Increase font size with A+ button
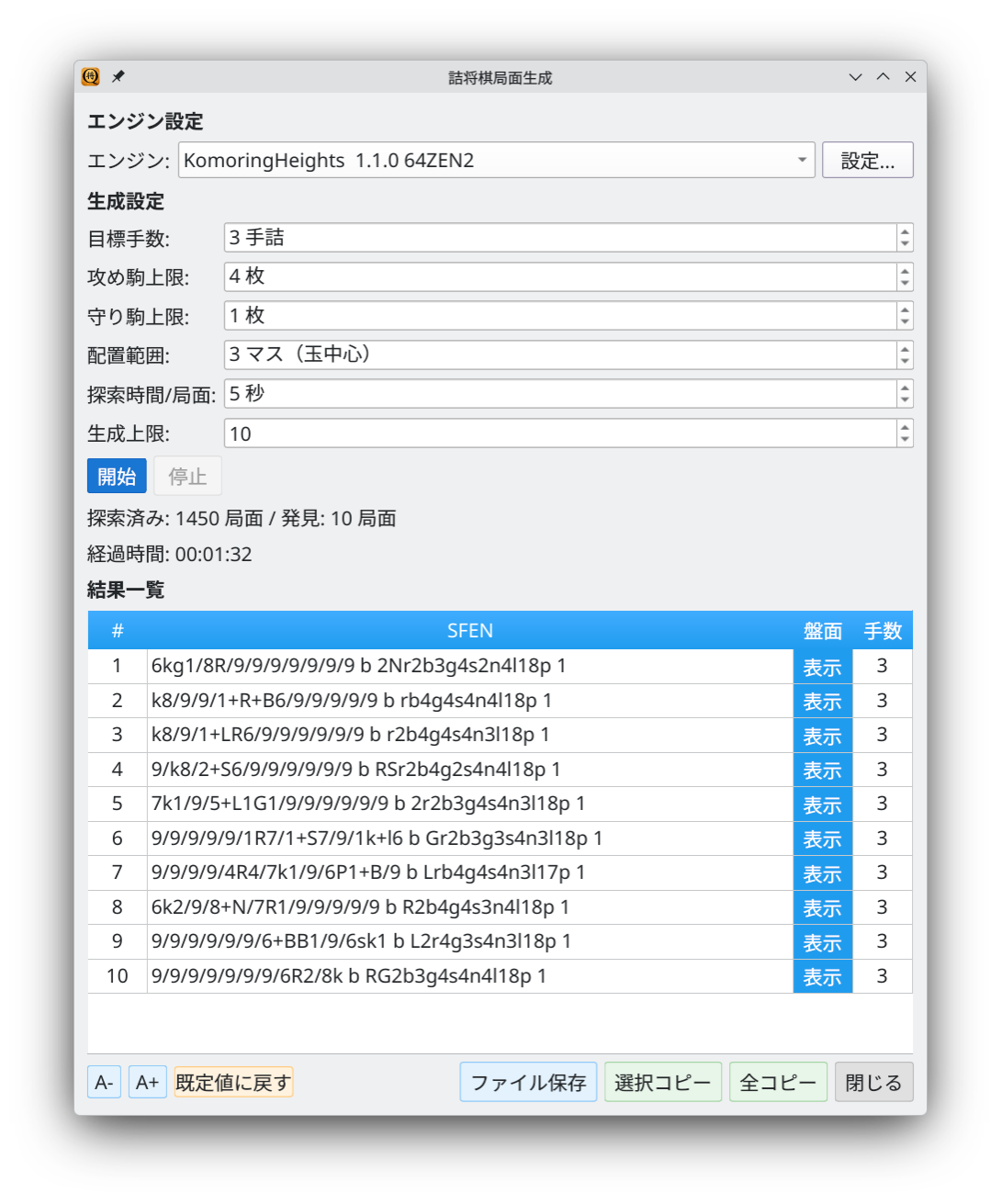The image size is (1002, 1204). click(x=147, y=1083)
